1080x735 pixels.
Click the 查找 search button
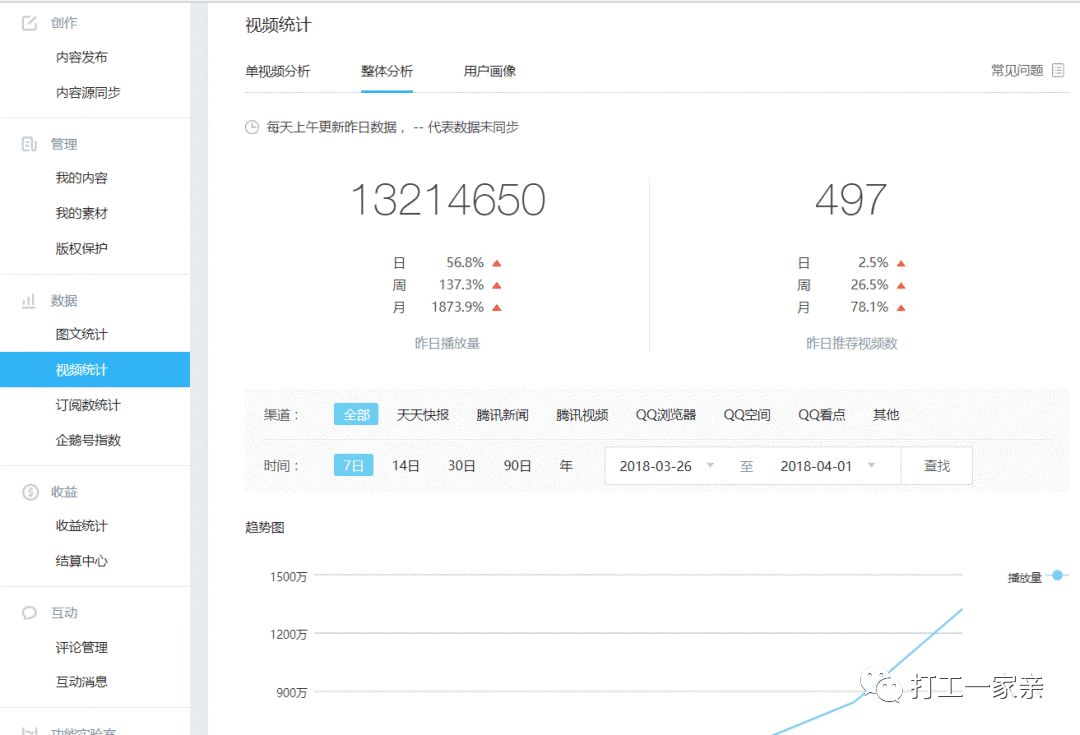coord(937,465)
